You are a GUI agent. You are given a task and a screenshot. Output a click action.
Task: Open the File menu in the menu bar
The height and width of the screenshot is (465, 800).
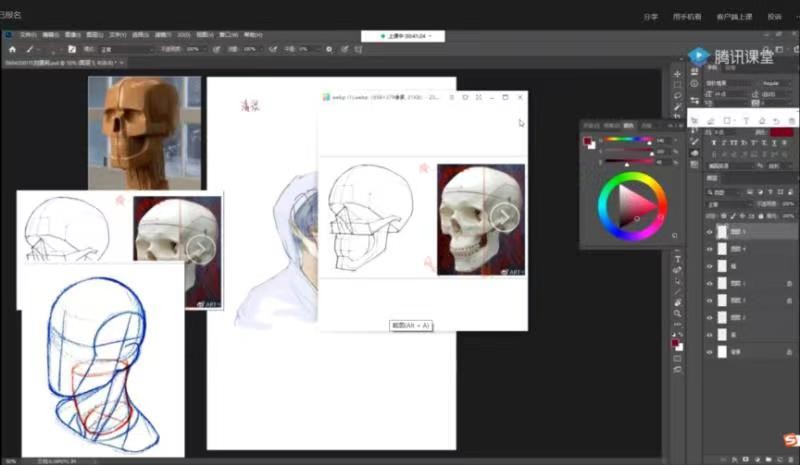coord(28,34)
